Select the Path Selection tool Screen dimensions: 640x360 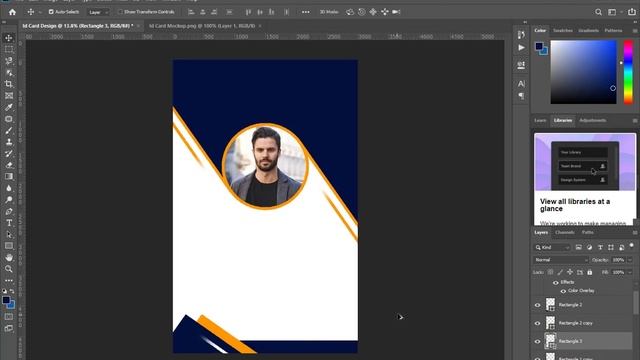coord(9,235)
